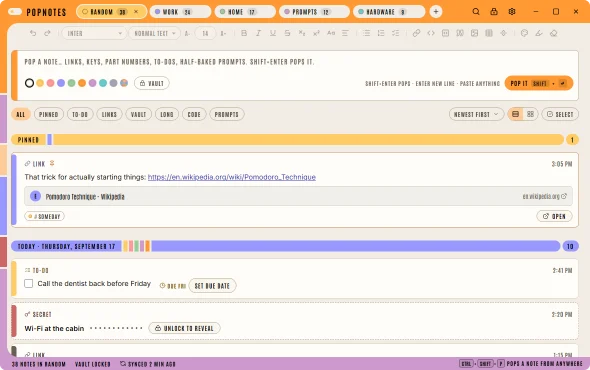
Task: Show All notes filter chip
Action: (21, 114)
